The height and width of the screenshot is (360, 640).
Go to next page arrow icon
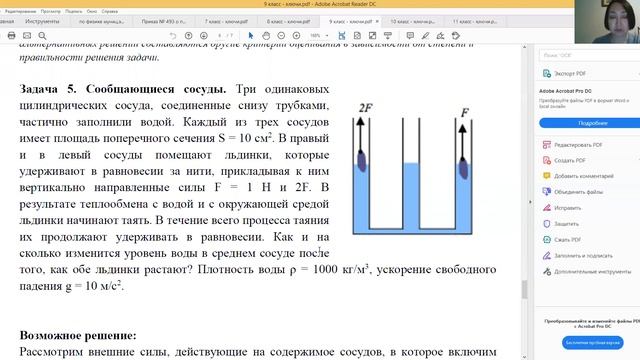(204, 36)
